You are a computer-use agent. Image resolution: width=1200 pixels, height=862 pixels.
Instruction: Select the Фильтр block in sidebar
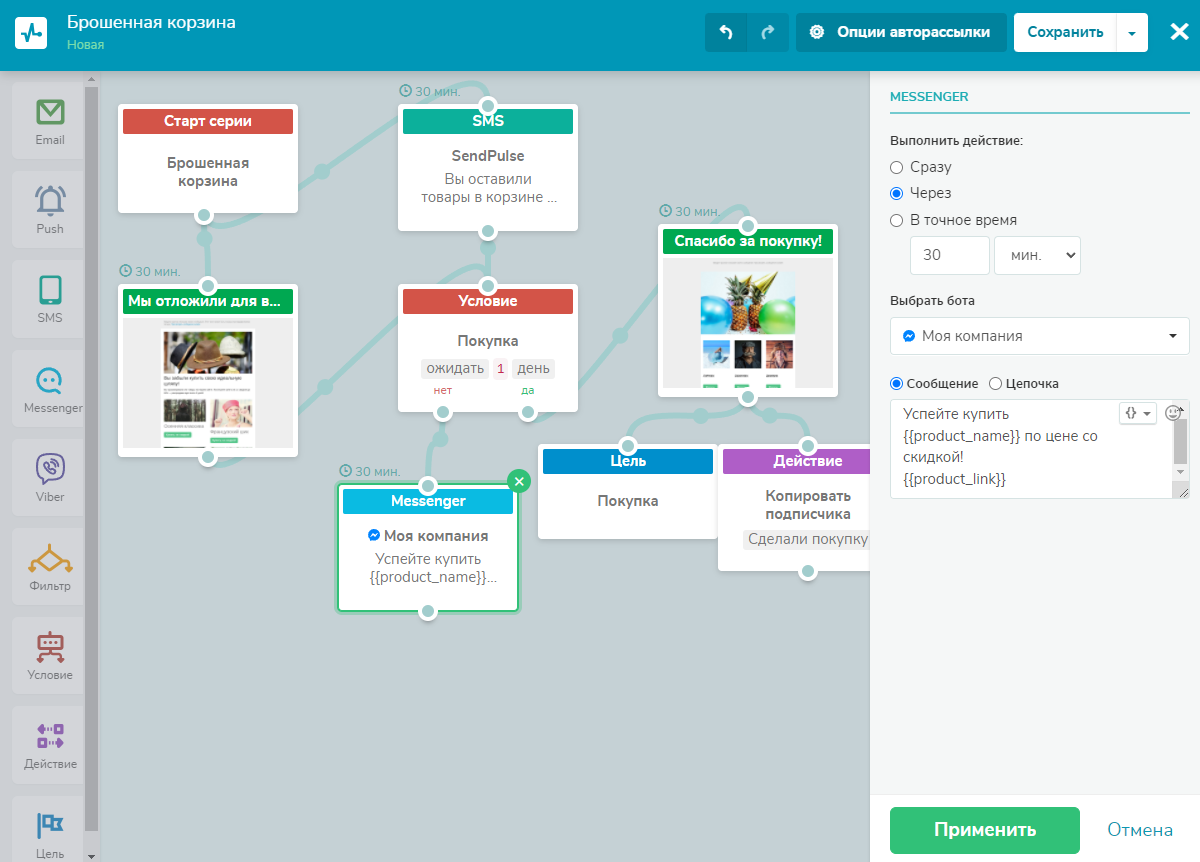coord(50,566)
